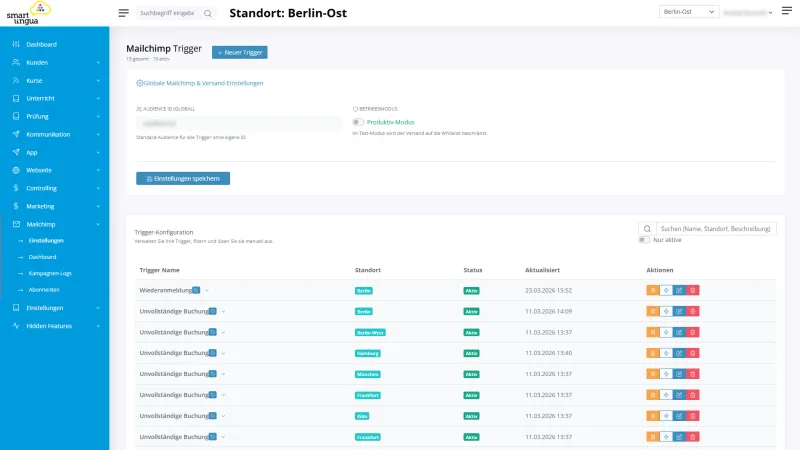Open the Hidden Features sidebar menu
This screenshot has width=800, height=450.
(x=55, y=326)
